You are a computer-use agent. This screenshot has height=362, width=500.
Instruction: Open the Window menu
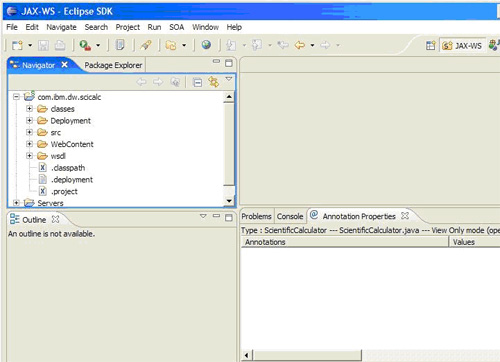pyautogui.click(x=205, y=27)
